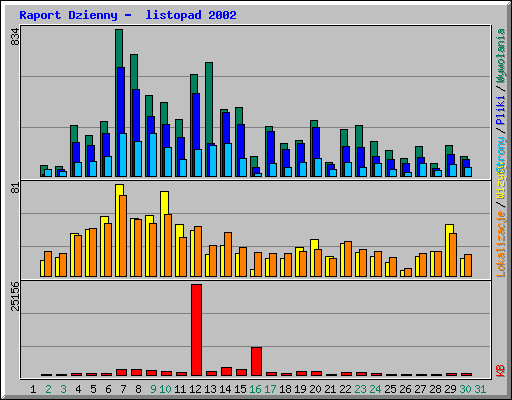
Task: Click the 'Wywołania' legend label
Action: [501, 56]
